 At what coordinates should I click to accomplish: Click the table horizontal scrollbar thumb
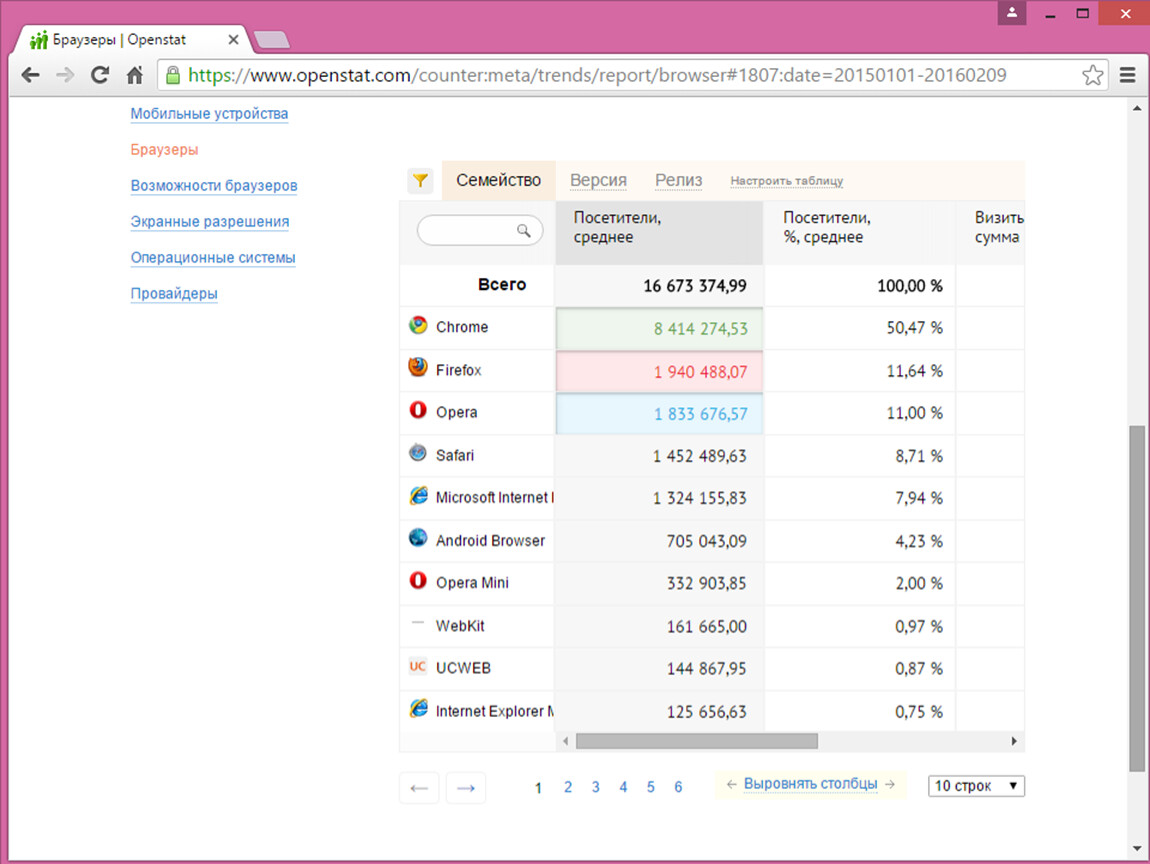697,742
